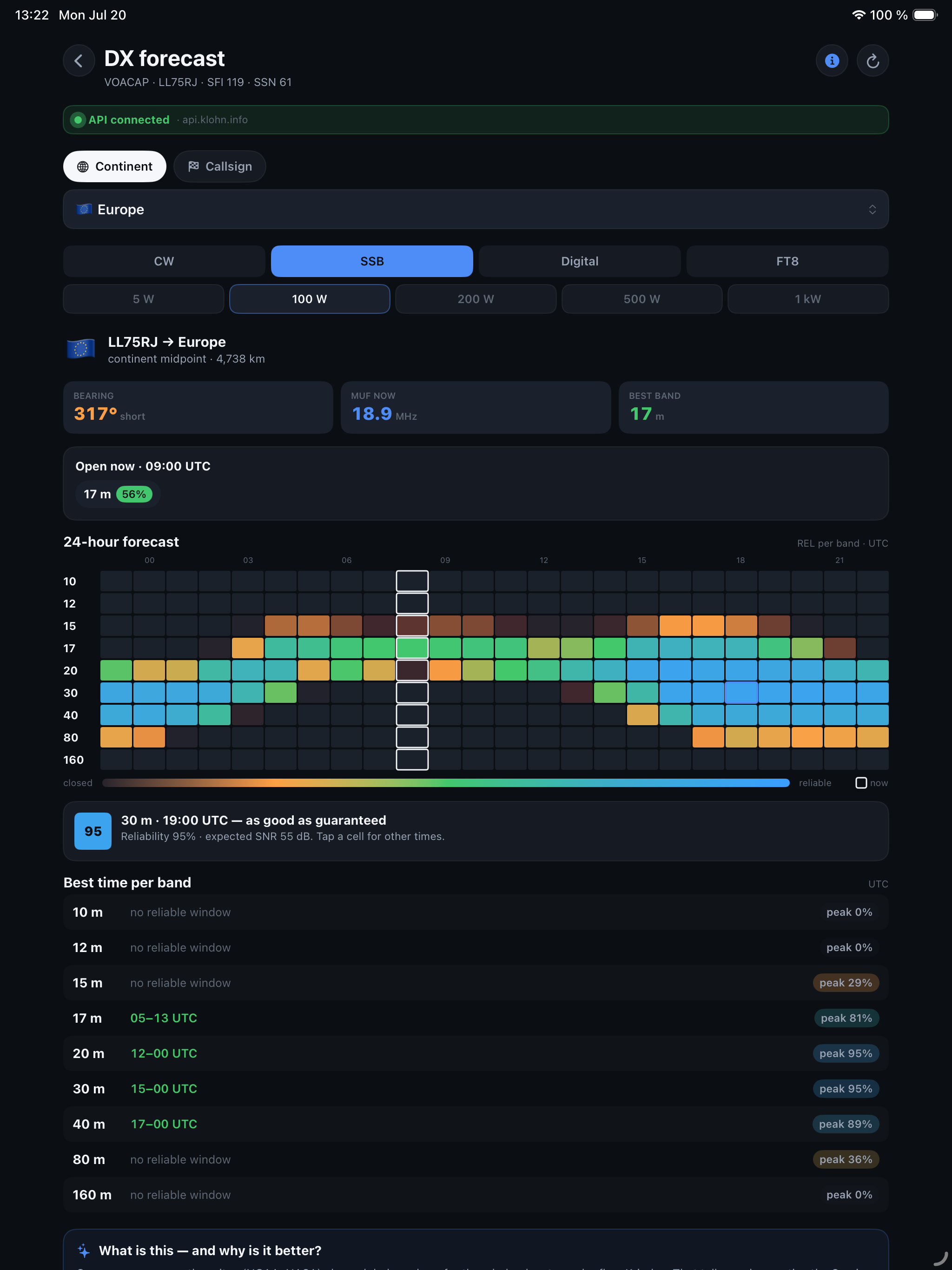Tap the Open now 09:00 UTC heading
Viewport: 952px width, 1270px height.
[143, 466]
